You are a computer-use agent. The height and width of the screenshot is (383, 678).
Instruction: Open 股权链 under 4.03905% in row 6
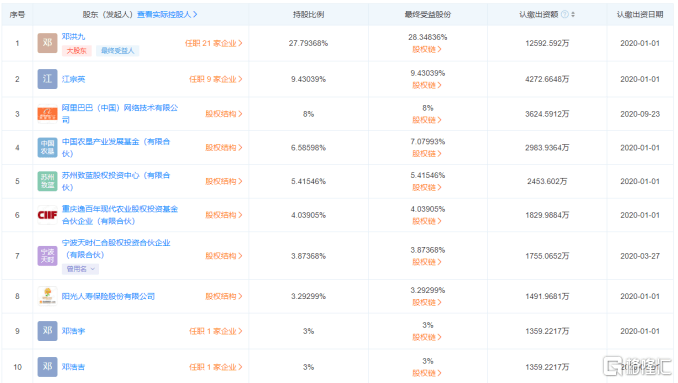(x=427, y=221)
